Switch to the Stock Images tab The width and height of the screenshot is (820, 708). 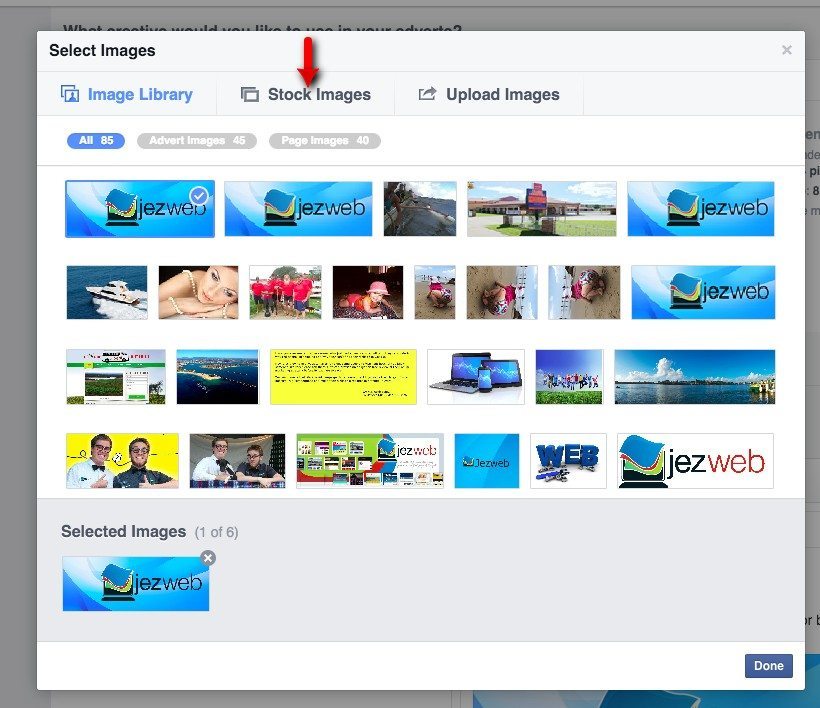317,94
